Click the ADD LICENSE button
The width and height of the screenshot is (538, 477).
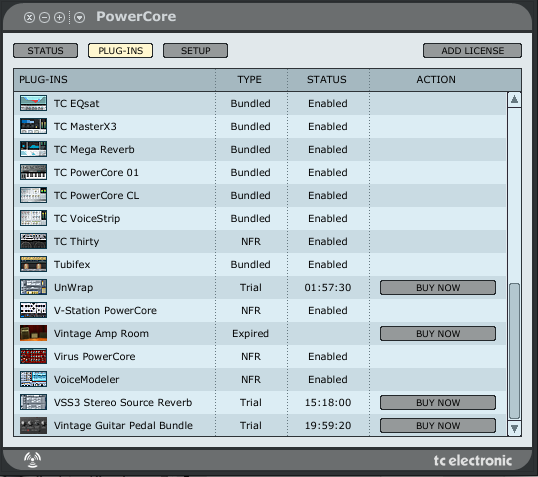pyautogui.click(x=472, y=50)
